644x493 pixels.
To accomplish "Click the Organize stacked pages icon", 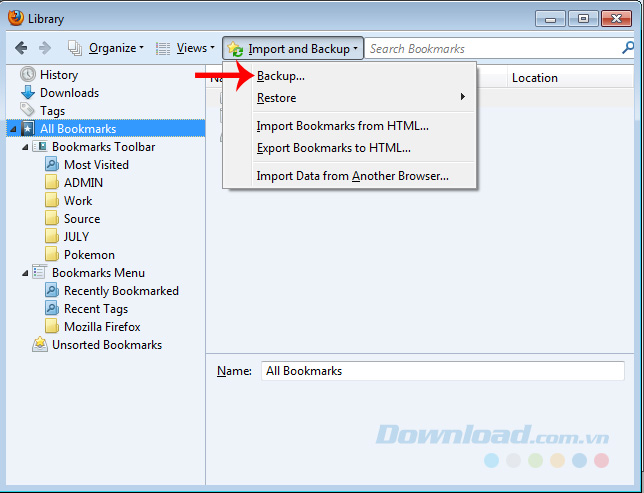I will (x=75, y=48).
